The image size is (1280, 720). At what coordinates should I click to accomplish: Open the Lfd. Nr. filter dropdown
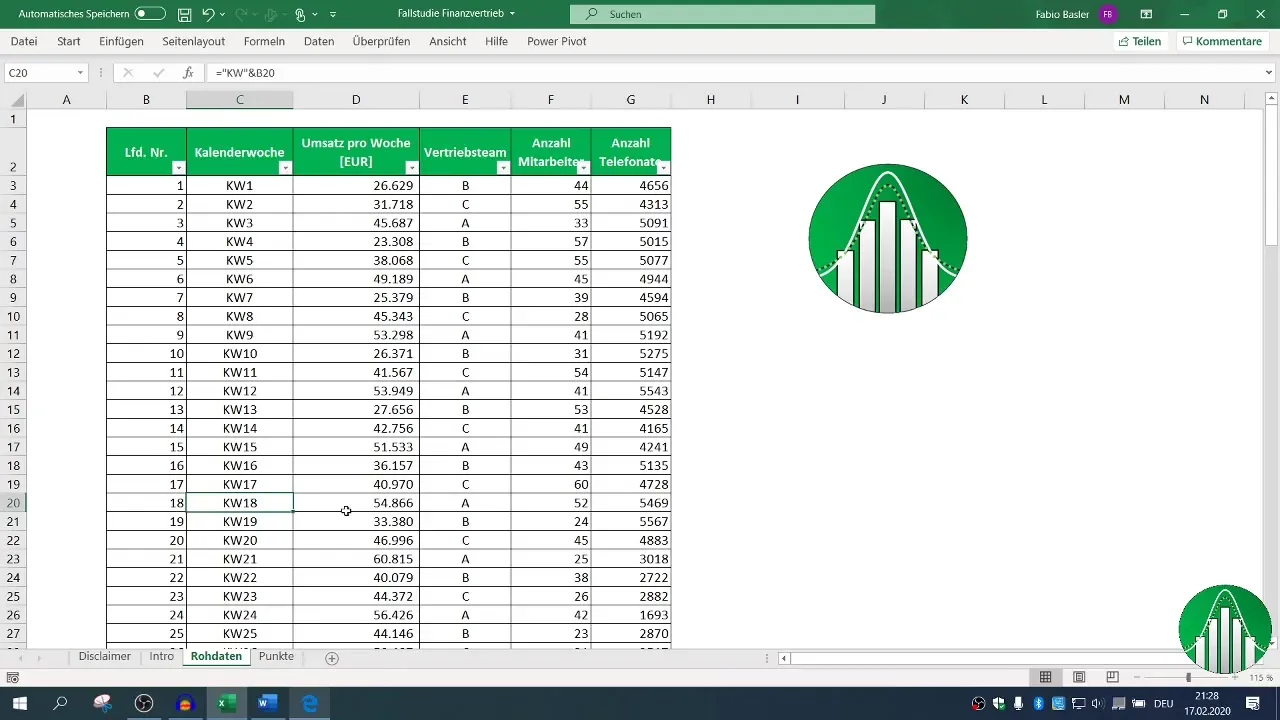point(178,168)
